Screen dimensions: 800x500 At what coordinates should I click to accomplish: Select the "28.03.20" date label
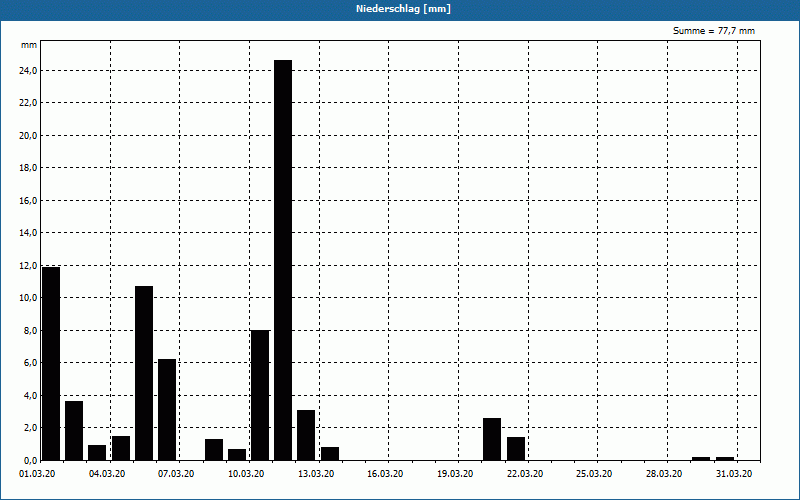[664, 474]
